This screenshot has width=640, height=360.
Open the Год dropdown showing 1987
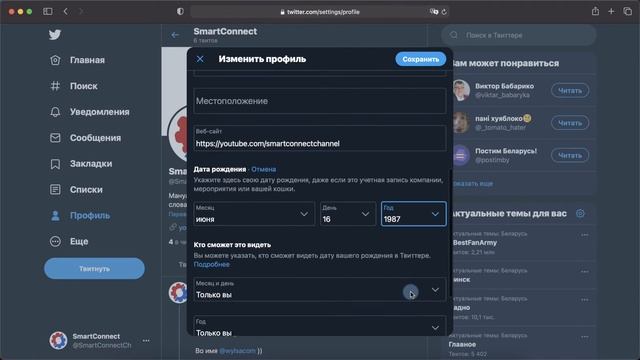click(413, 214)
